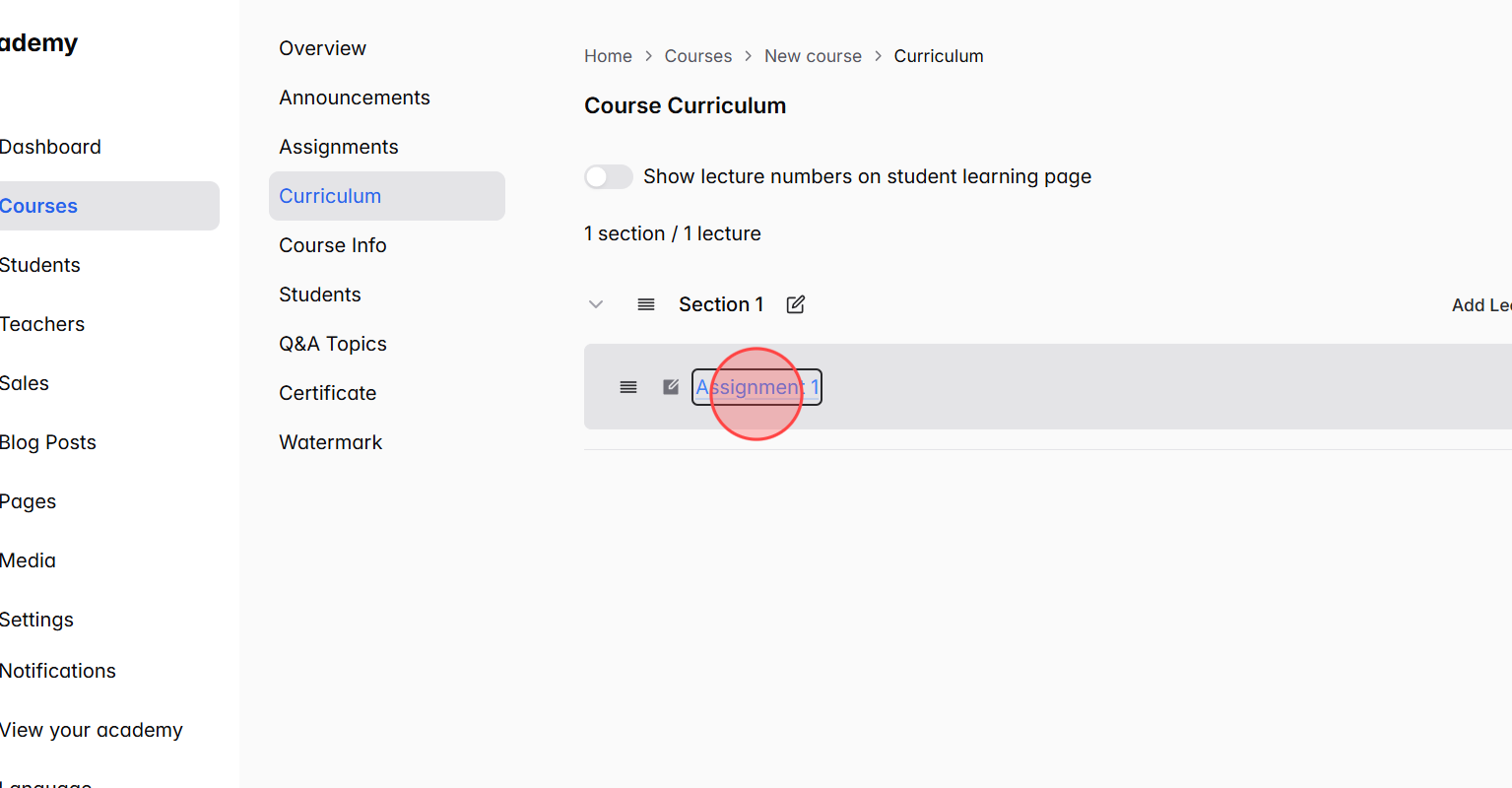Click the drag handle next to Assignment 1
Screen dimensions: 1512x788
(628, 387)
